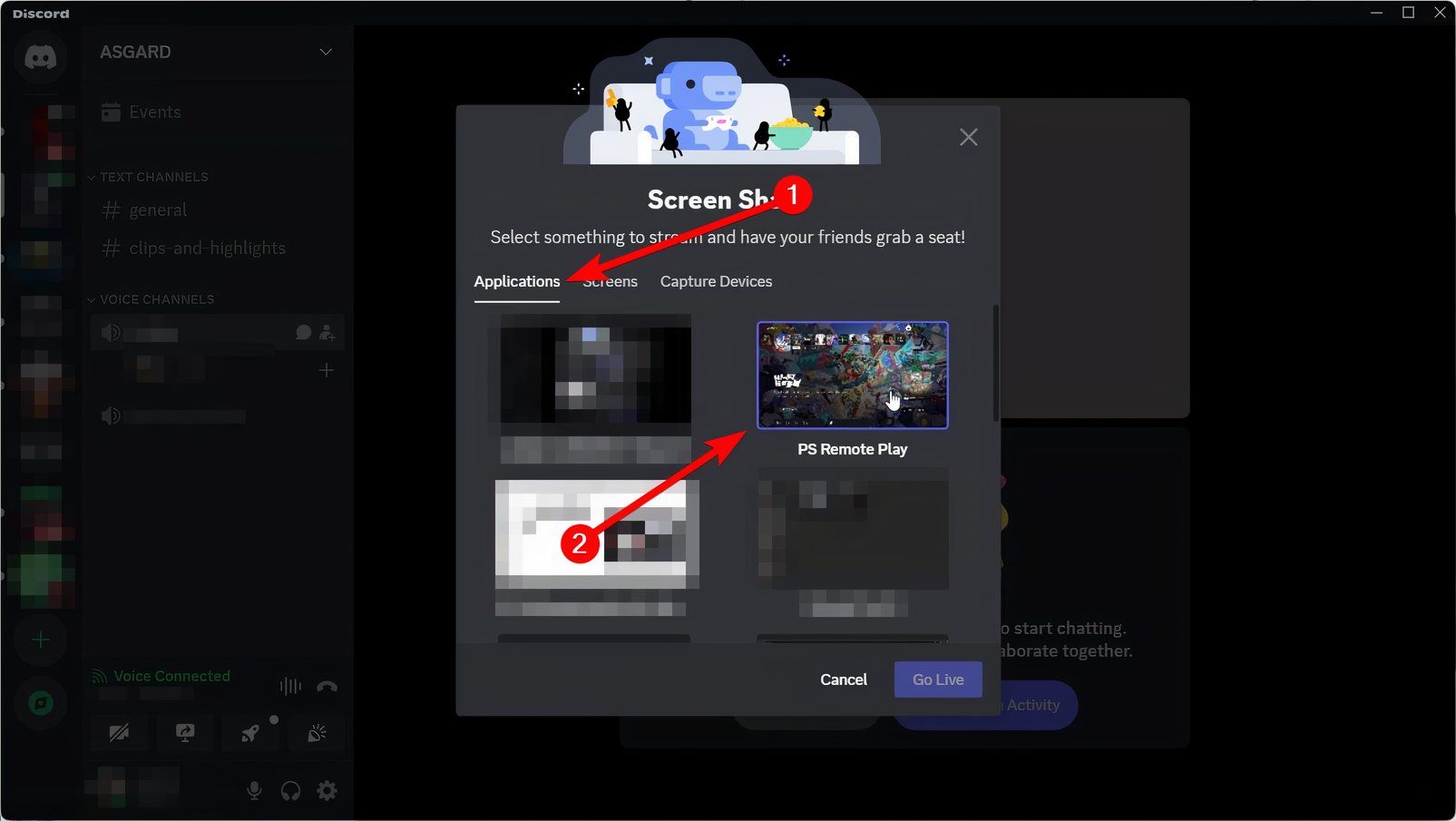
Task: Deafen yourself with the headphones icon
Action: [289, 790]
